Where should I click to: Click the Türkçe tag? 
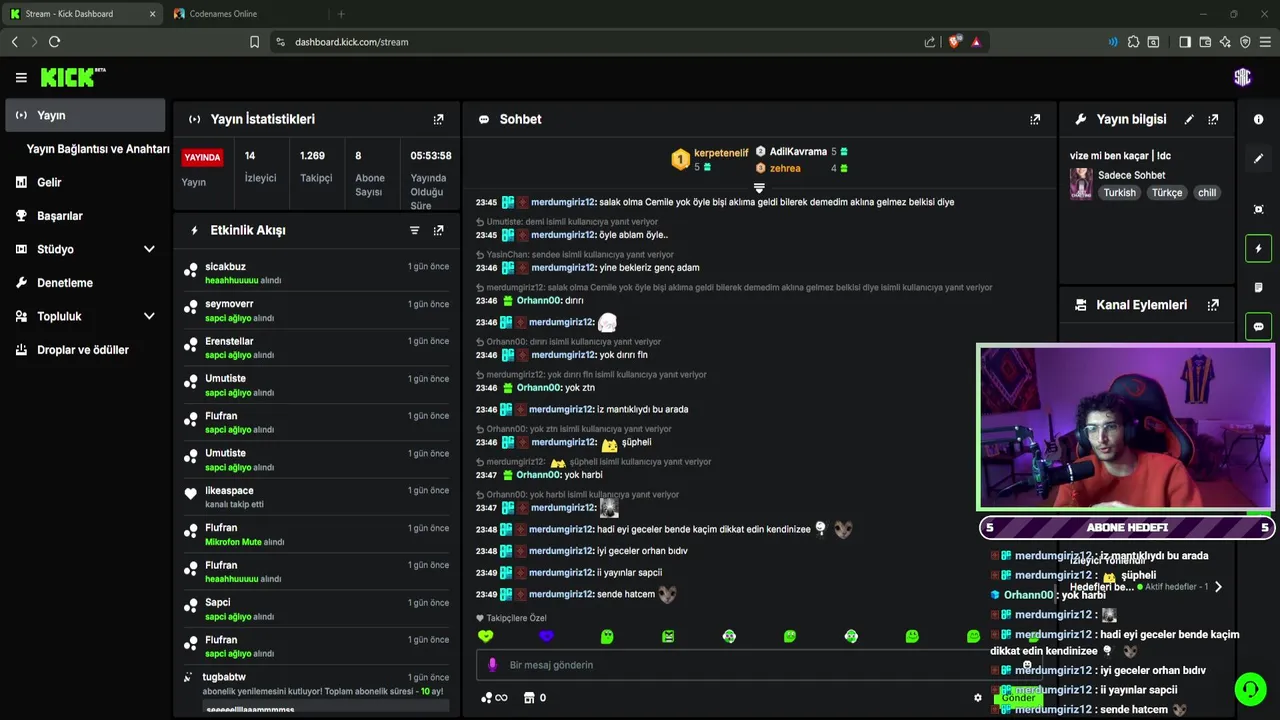(x=1166, y=193)
